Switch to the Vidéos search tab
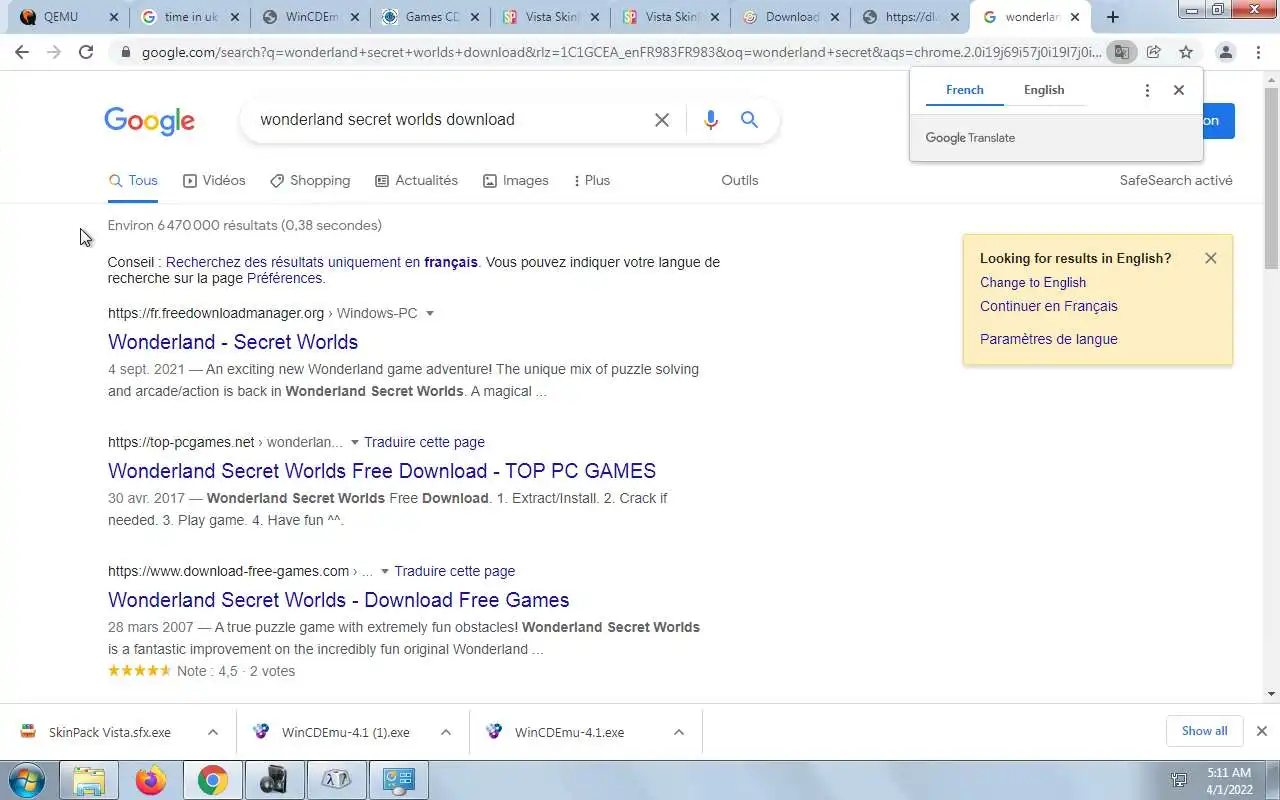 (214, 180)
